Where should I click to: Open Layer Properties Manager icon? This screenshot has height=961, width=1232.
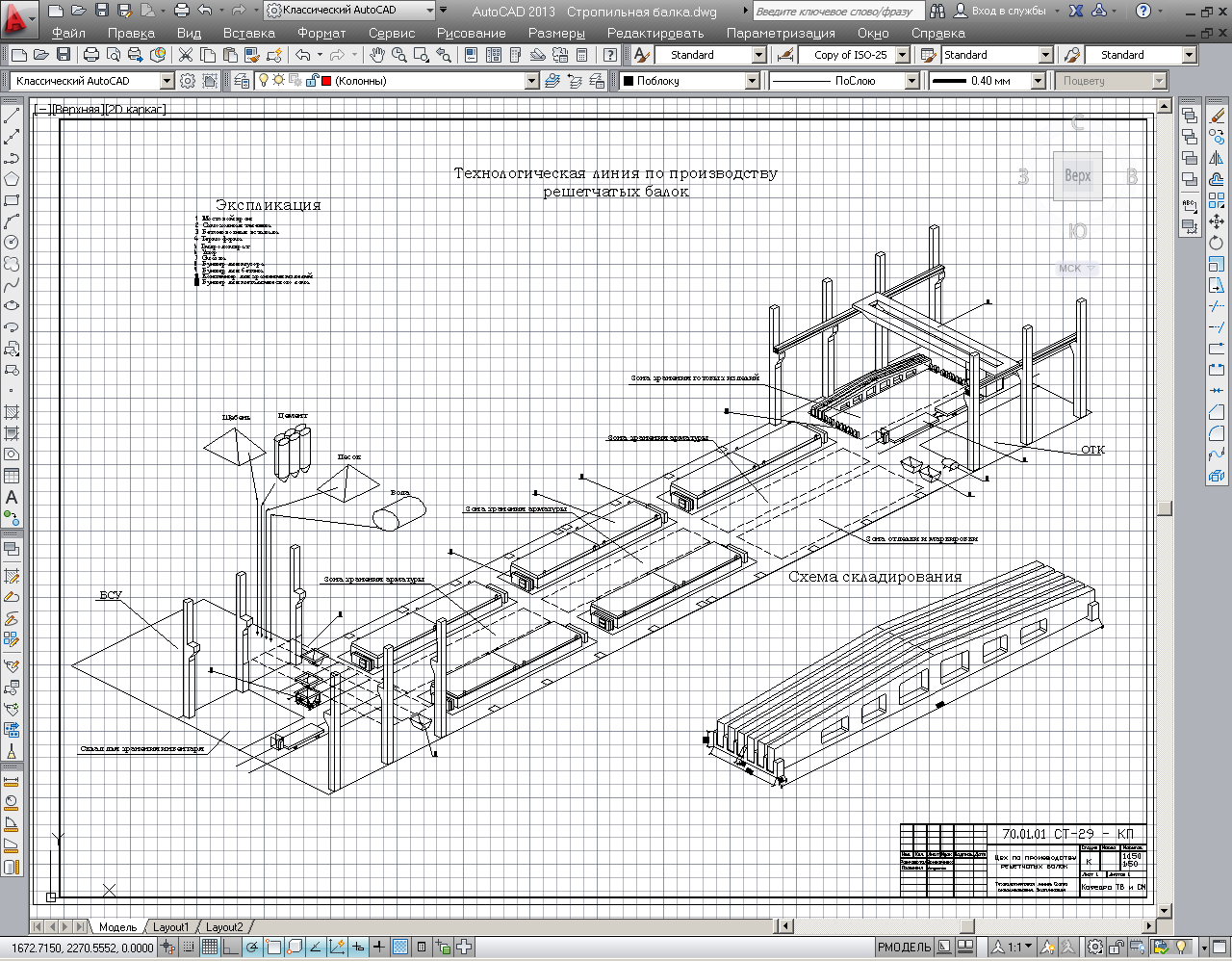tap(243, 81)
